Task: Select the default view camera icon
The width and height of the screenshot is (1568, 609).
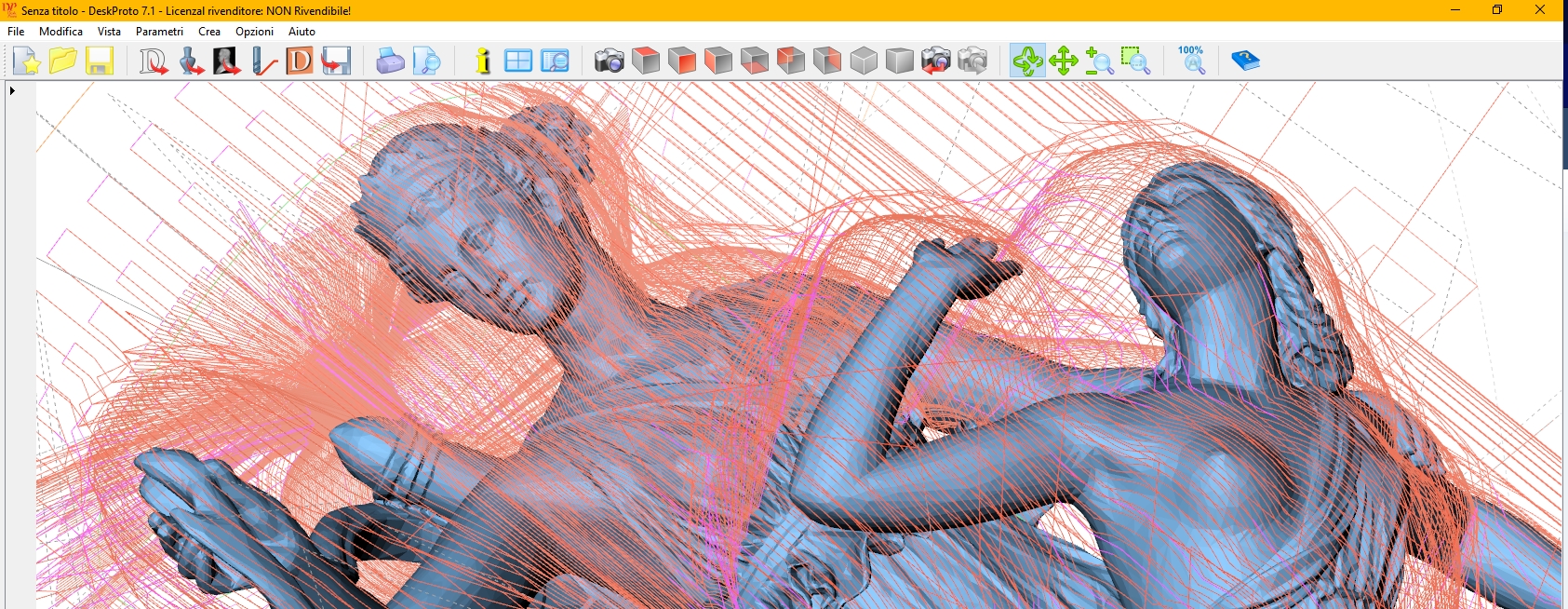Action: pyautogui.click(x=610, y=61)
